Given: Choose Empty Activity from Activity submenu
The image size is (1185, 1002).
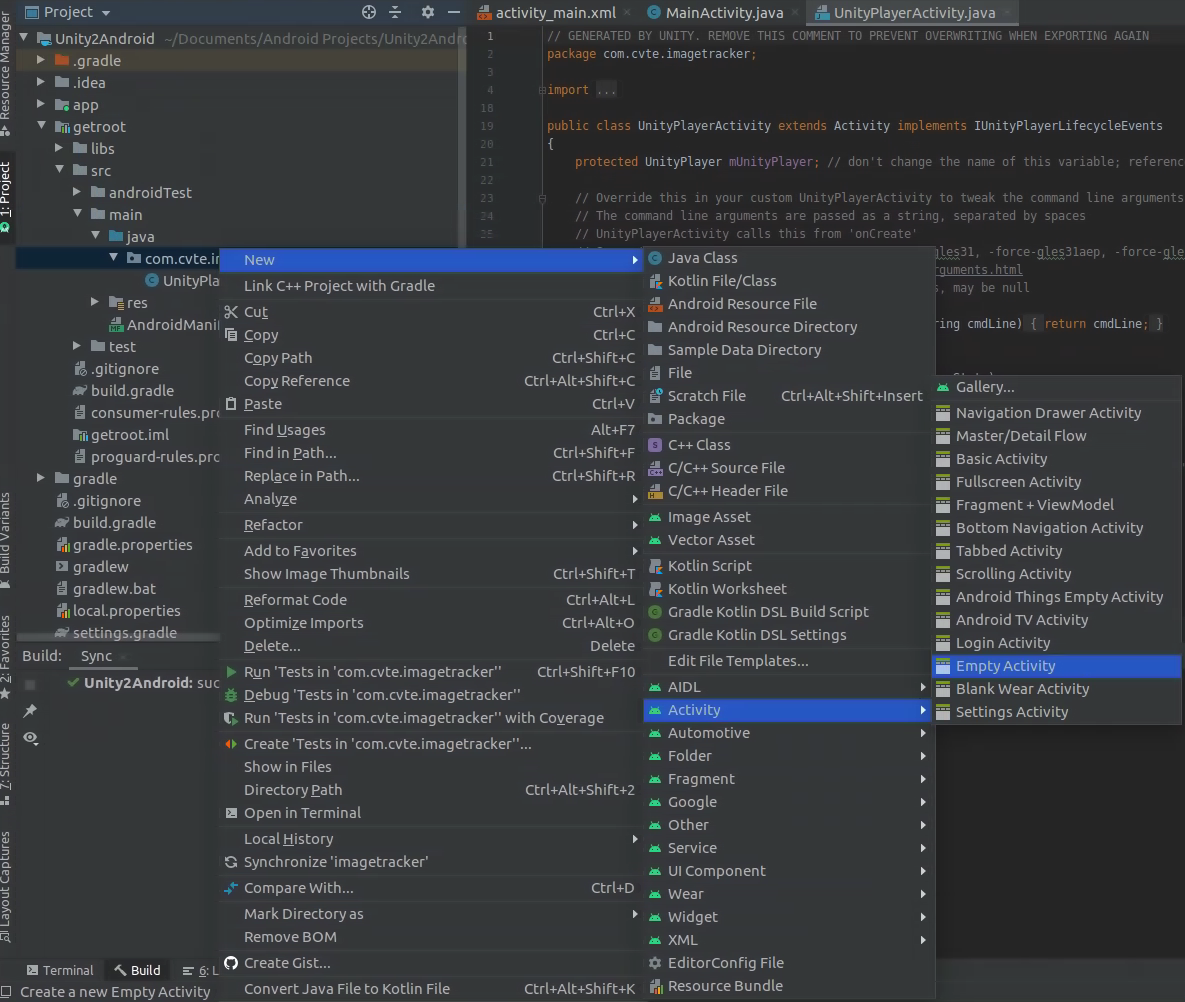Looking at the screenshot, I should [1057, 666].
